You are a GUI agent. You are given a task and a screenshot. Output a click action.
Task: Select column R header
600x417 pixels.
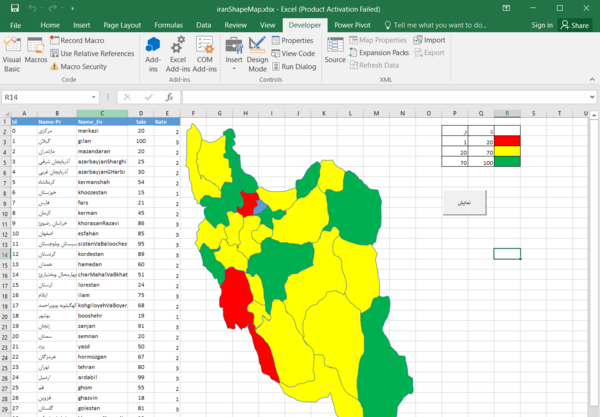point(507,113)
